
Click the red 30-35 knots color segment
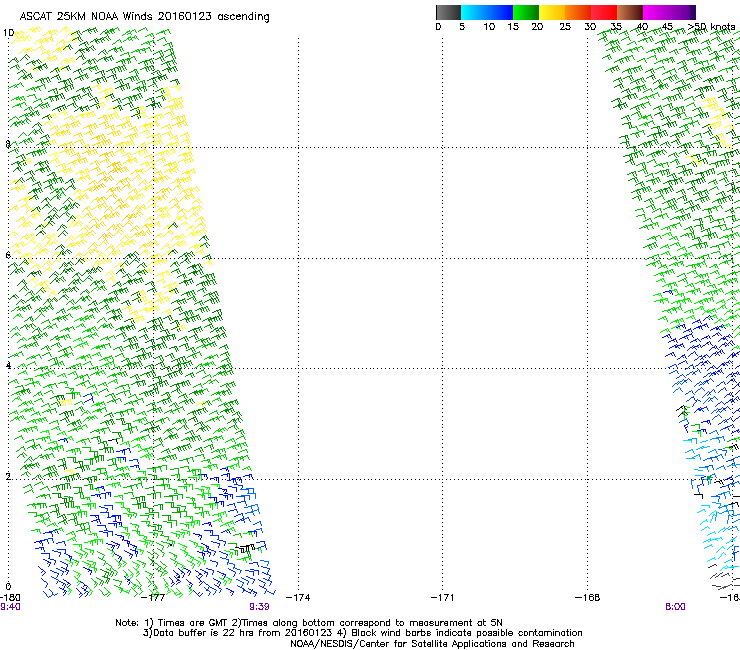pyautogui.click(x=604, y=12)
